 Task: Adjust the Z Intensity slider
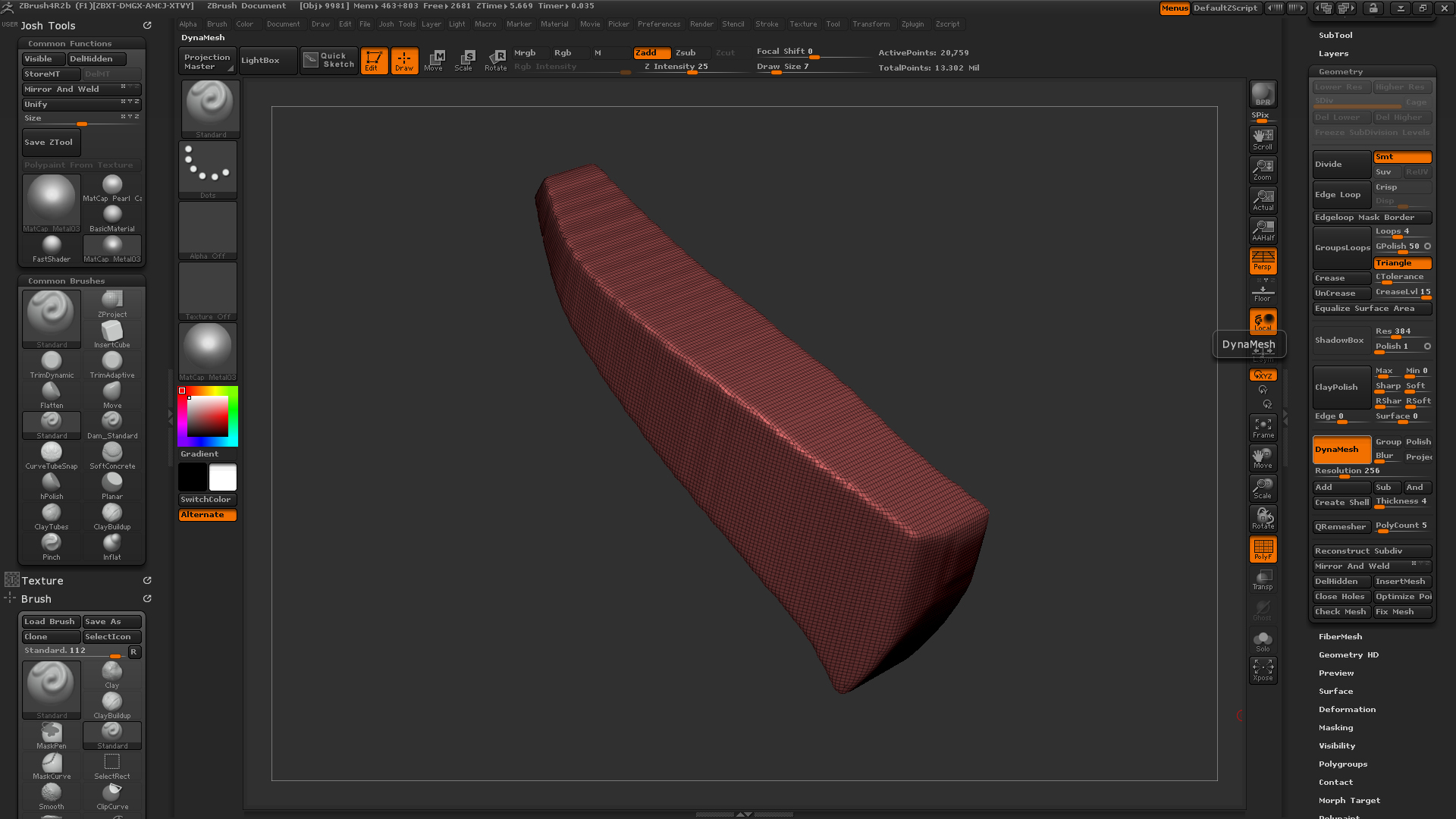coord(694,67)
